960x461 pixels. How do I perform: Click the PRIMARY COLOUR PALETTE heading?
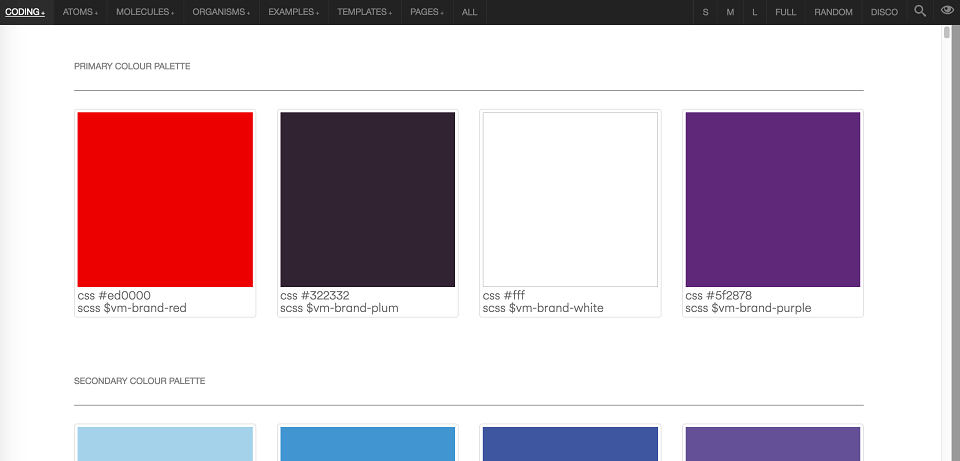(x=132, y=66)
